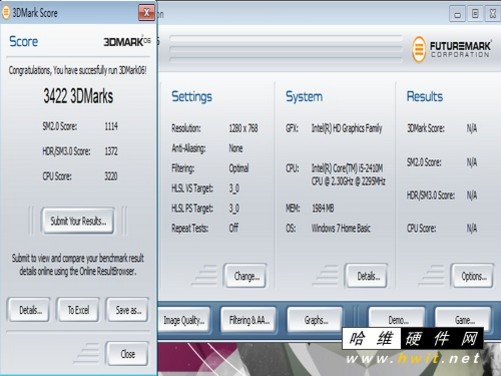Export results with To Excel button
501x376 pixels.
[x=78, y=310]
